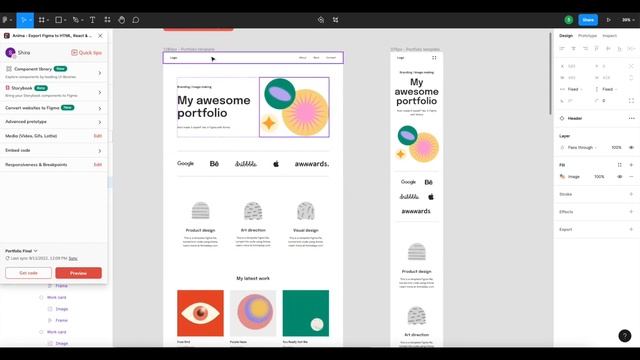This screenshot has width=640, height=360.
Task: Click the Share button
Action: (x=588, y=20)
